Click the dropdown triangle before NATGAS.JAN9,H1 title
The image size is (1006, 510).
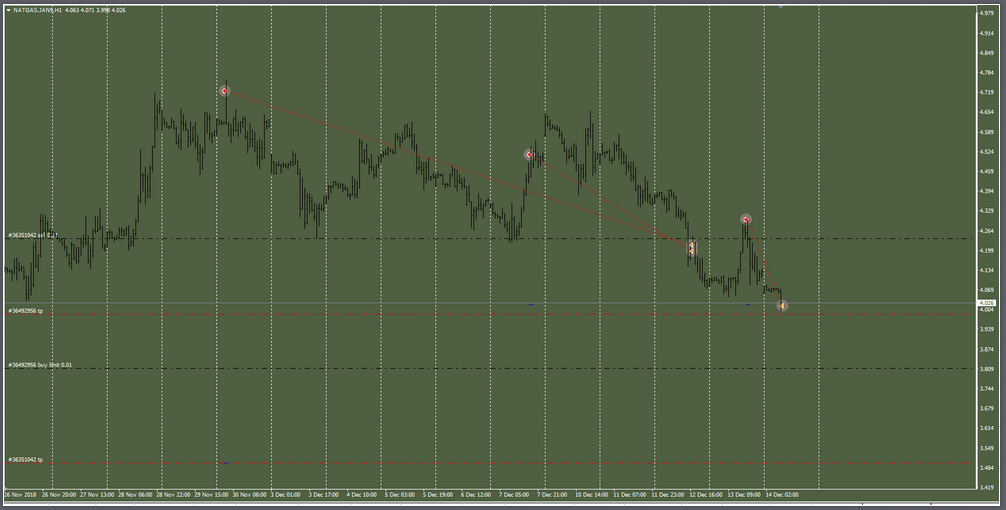[8, 10]
